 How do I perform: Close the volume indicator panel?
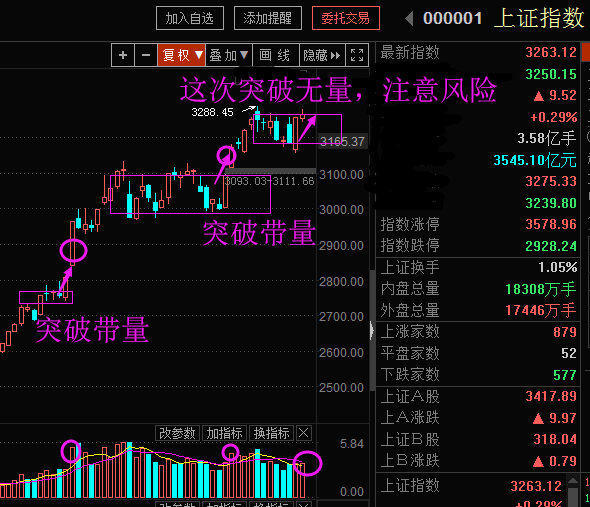point(304,433)
